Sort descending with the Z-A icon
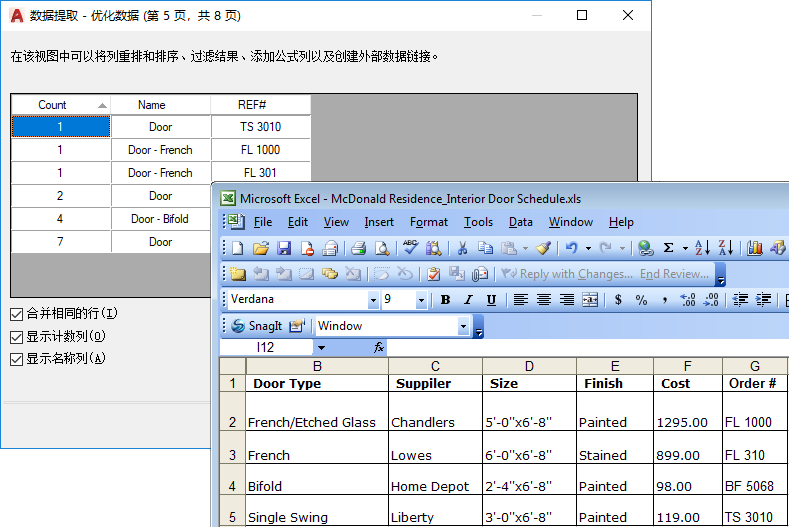Viewport: 789px width, 527px height. coord(726,248)
